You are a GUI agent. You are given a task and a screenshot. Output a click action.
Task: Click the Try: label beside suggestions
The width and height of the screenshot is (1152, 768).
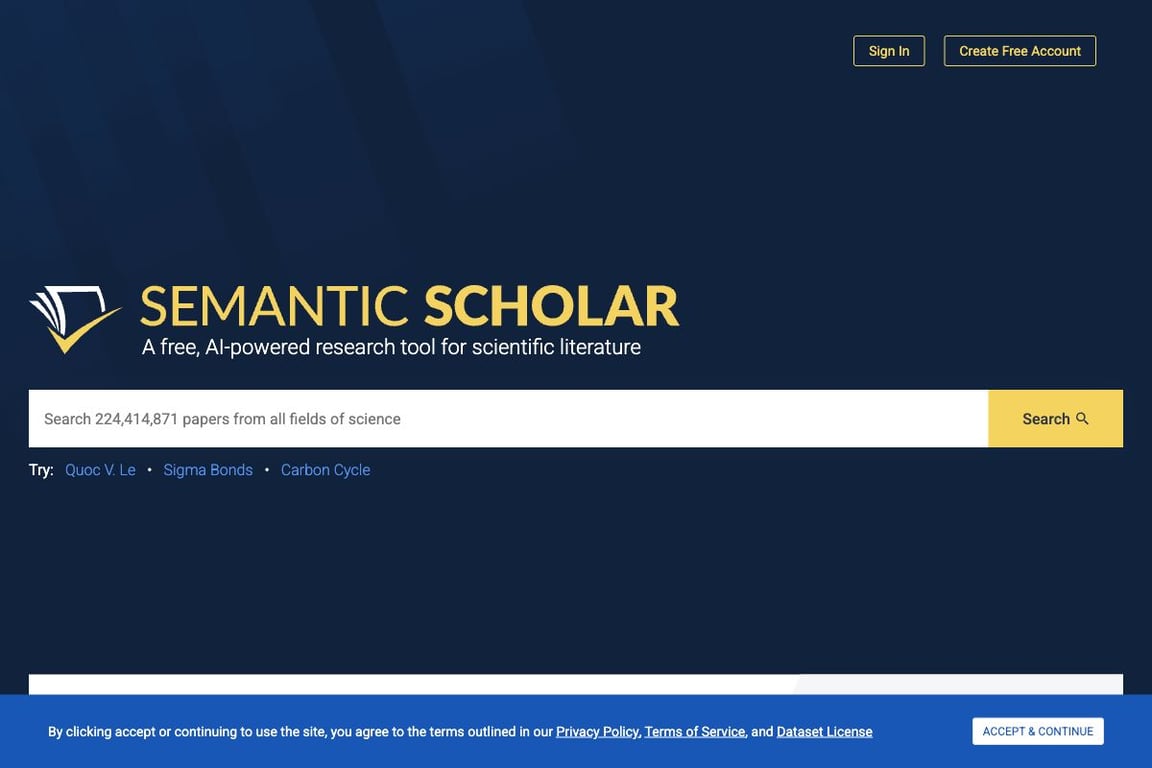point(41,470)
